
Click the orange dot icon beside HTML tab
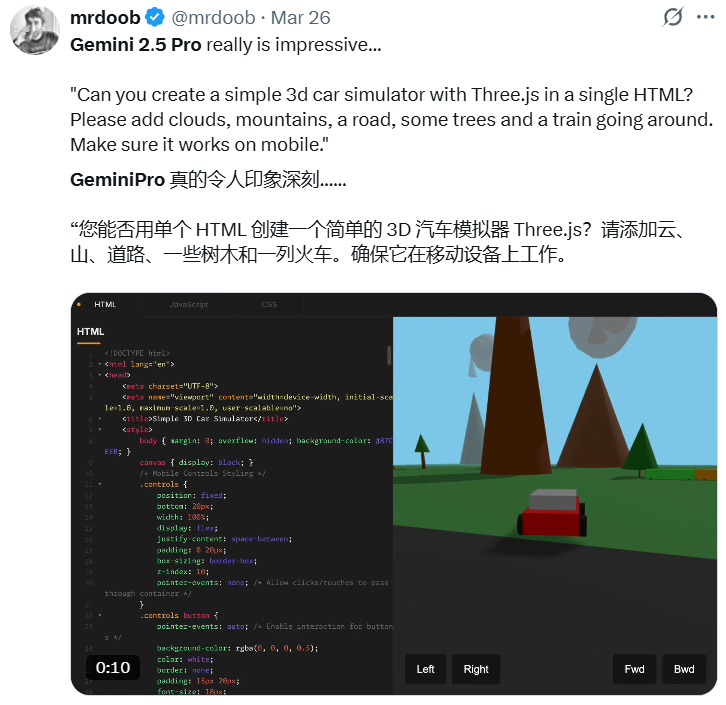pos(79,304)
